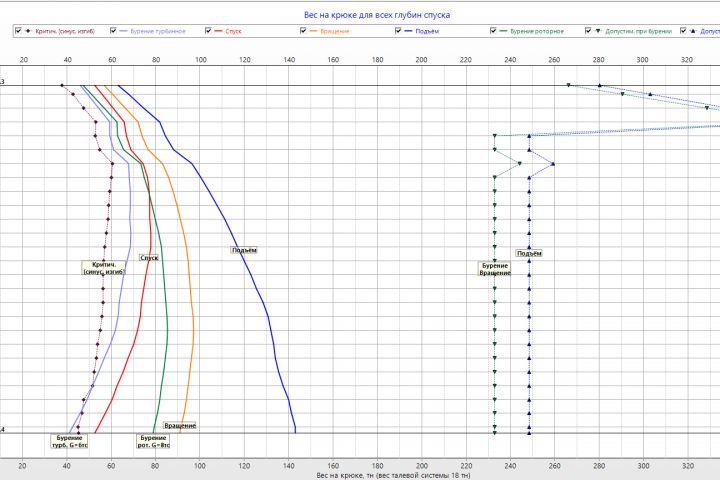
Task: Click the 'Бурение Вращение' label on the chart
Action: coord(495,269)
